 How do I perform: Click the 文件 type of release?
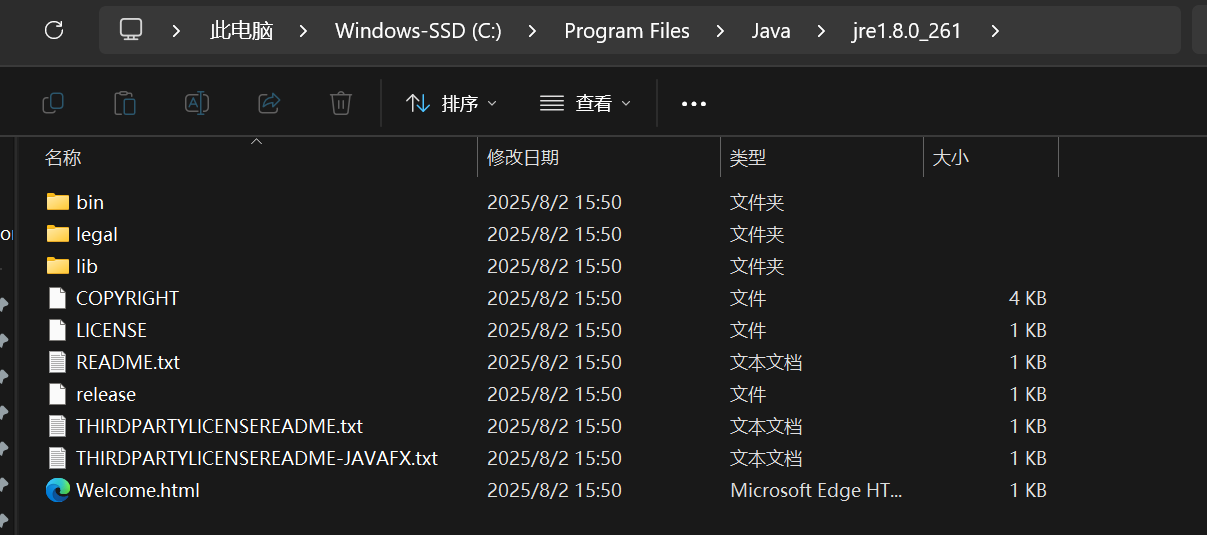tap(748, 394)
